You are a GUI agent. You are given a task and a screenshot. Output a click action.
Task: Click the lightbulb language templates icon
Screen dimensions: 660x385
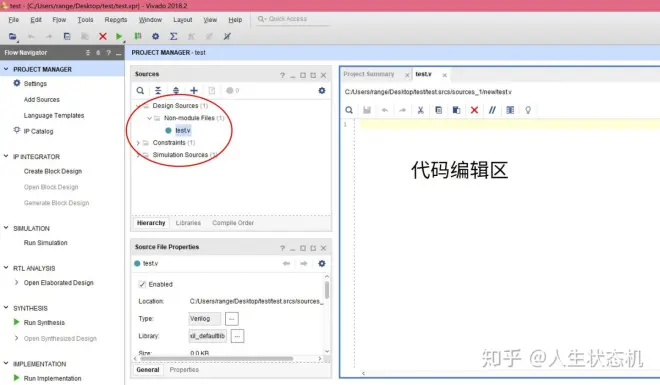pos(528,110)
